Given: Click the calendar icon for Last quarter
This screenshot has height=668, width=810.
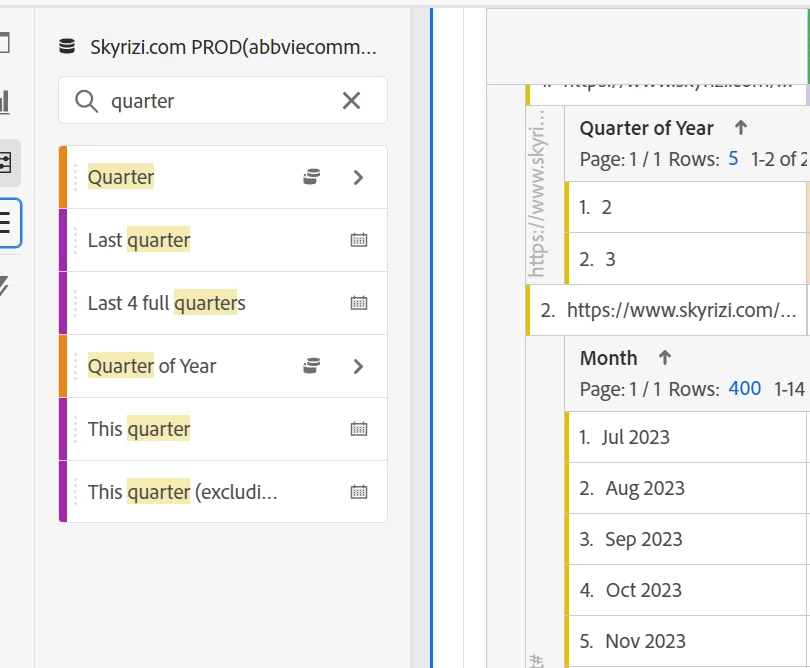Looking at the screenshot, I should pos(359,240).
